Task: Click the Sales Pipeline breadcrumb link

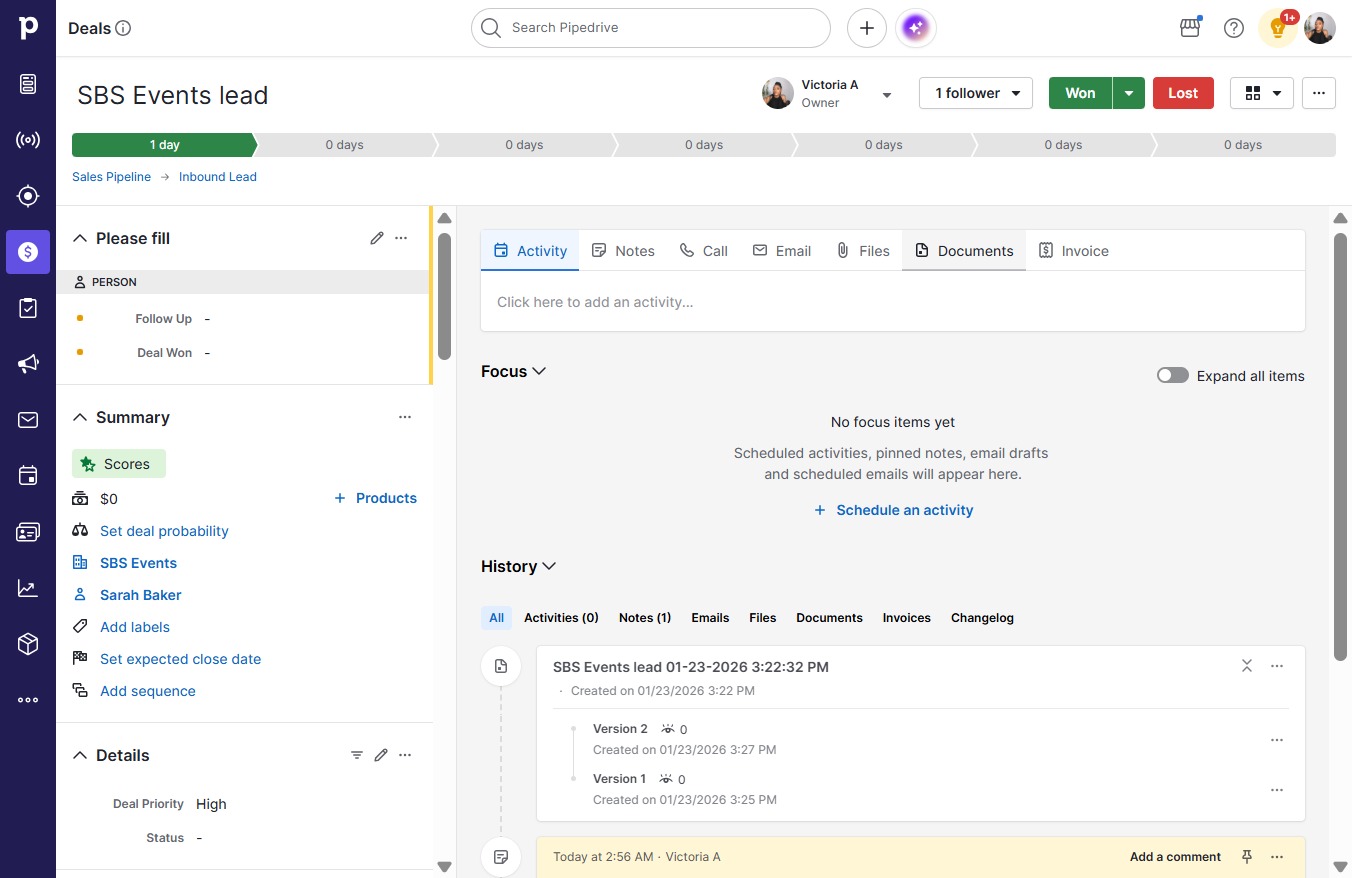Action: [x=111, y=177]
